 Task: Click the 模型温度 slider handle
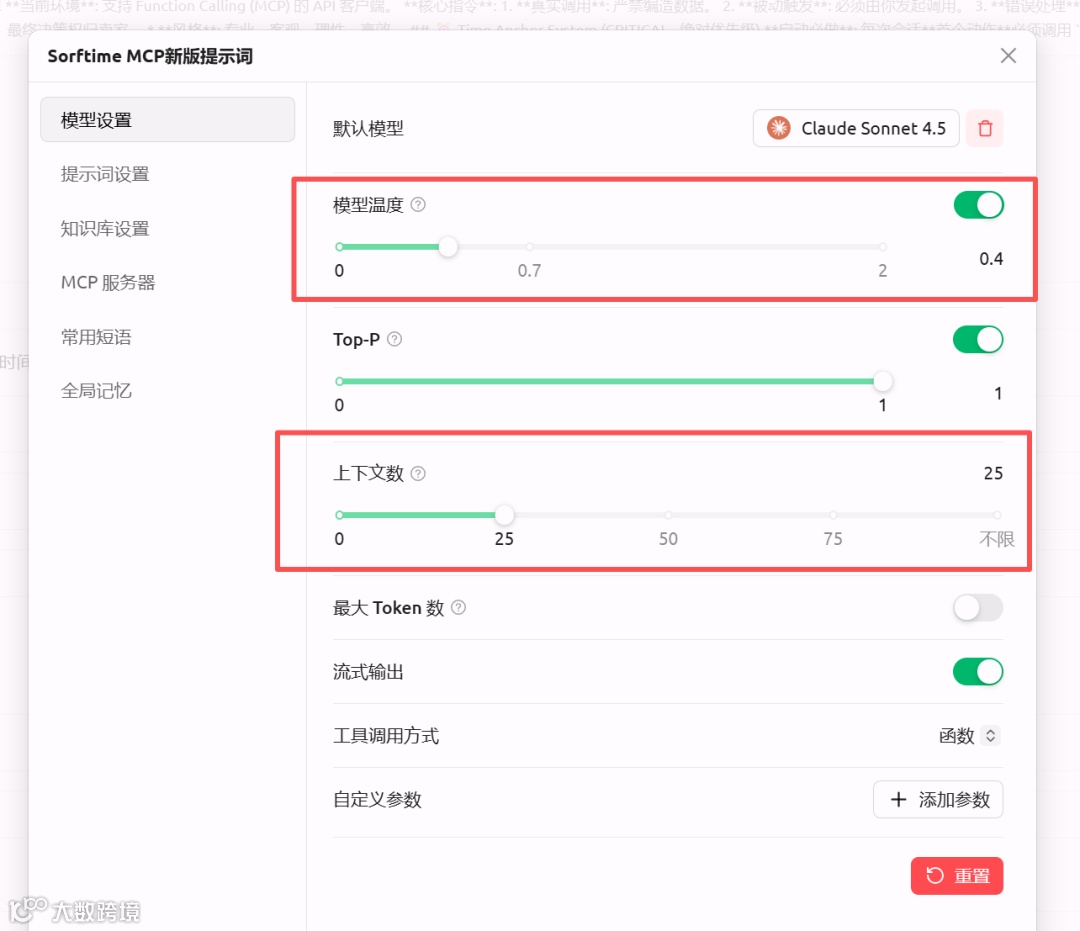click(448, 247)
